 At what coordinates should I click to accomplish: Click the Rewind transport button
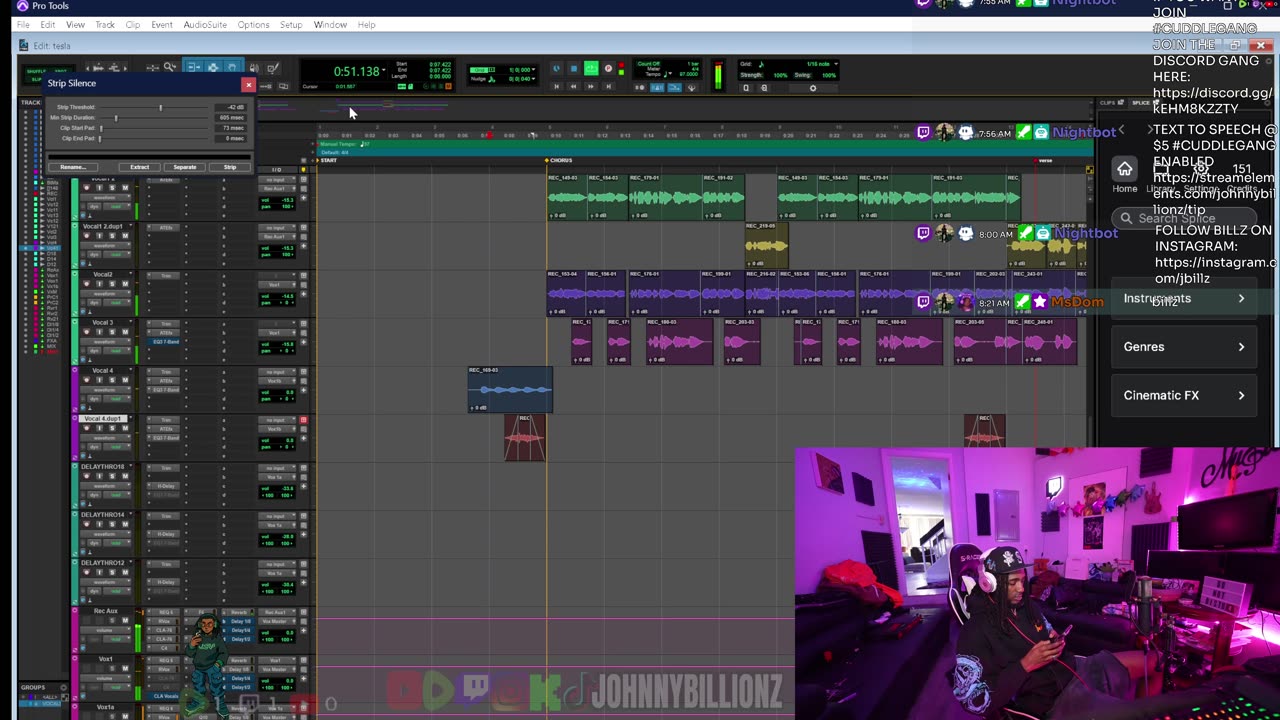point(573,87)
